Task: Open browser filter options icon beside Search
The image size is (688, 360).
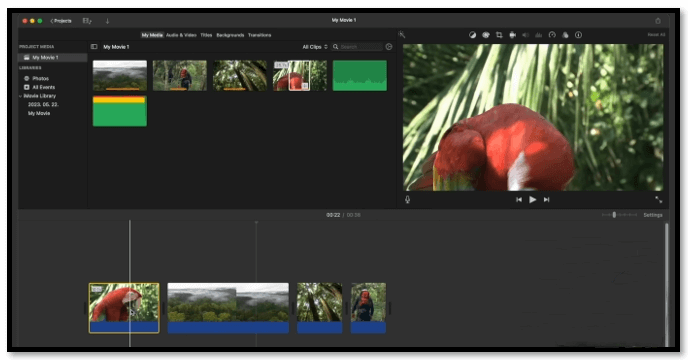Action: click(x=389, y=47)
